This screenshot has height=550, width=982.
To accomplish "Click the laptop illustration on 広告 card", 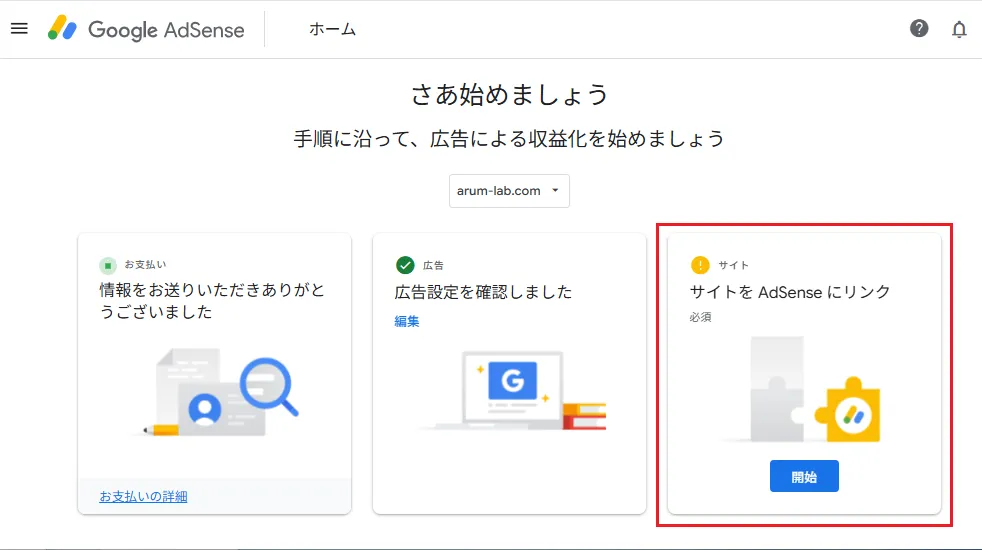I will click(514, 390).
